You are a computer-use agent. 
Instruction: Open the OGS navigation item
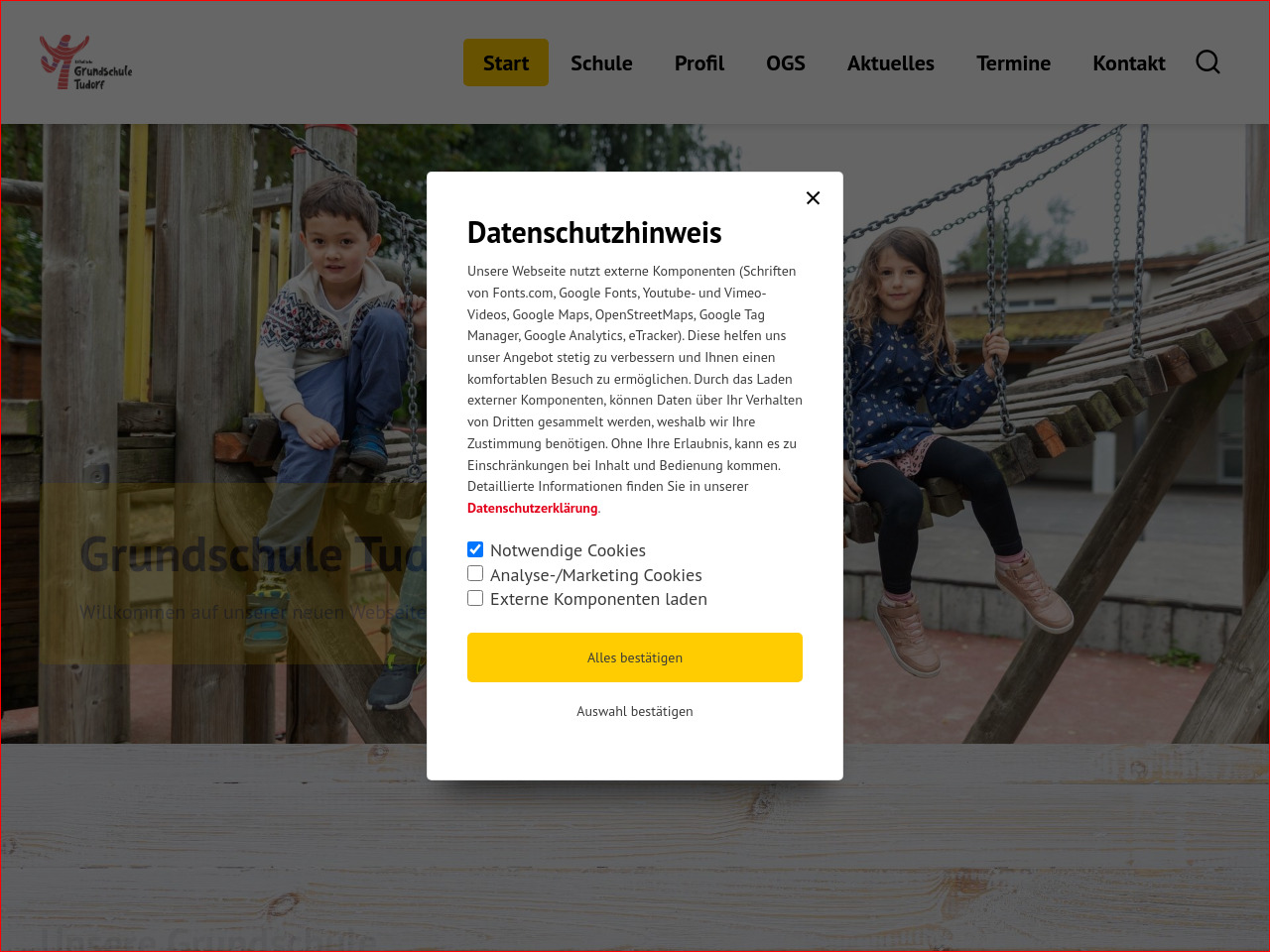click(785, 62)
